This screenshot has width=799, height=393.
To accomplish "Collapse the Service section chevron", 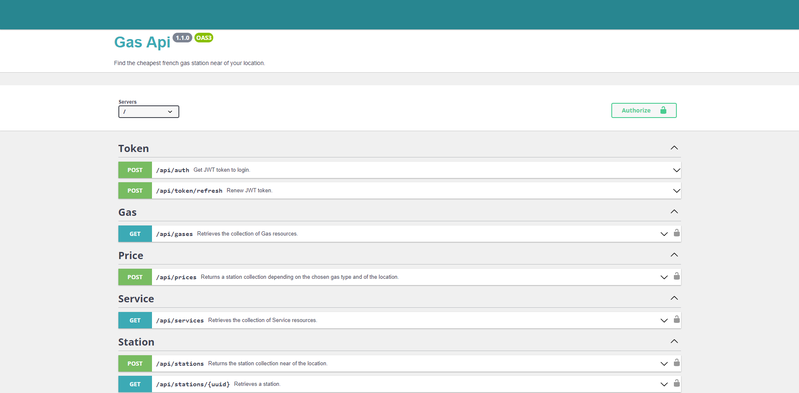I will click(x=674, y=298).
